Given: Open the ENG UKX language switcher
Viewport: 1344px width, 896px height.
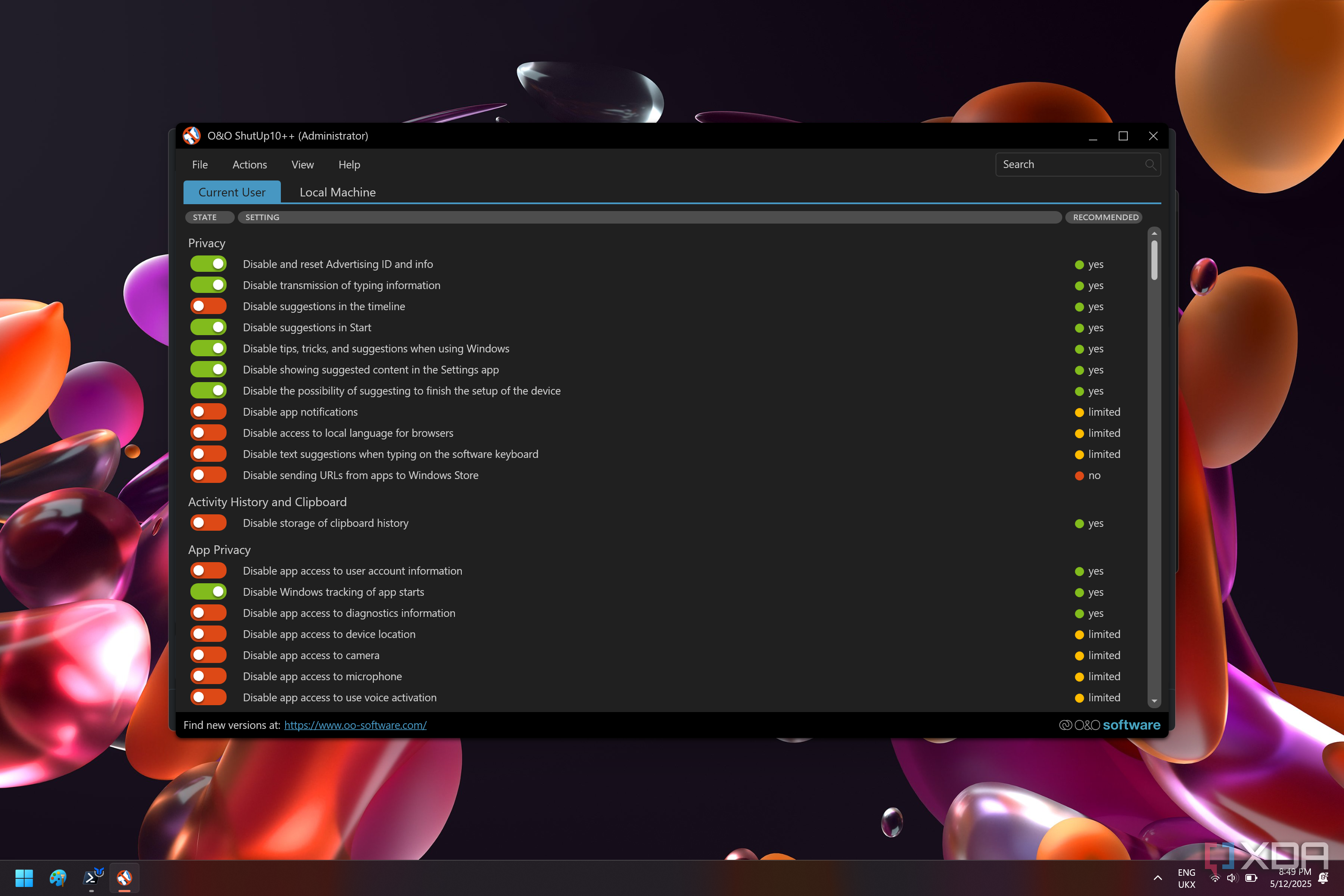Looking at the screenshot, I should pos(1186,878).
